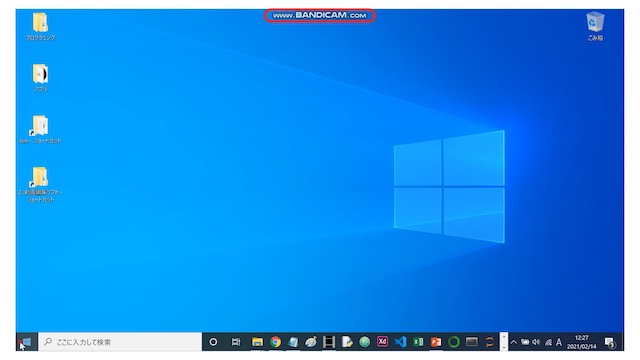Launch Visual Studio Code from the taskbar
This screenshot has width=640, height=360.
click(400, 342)
